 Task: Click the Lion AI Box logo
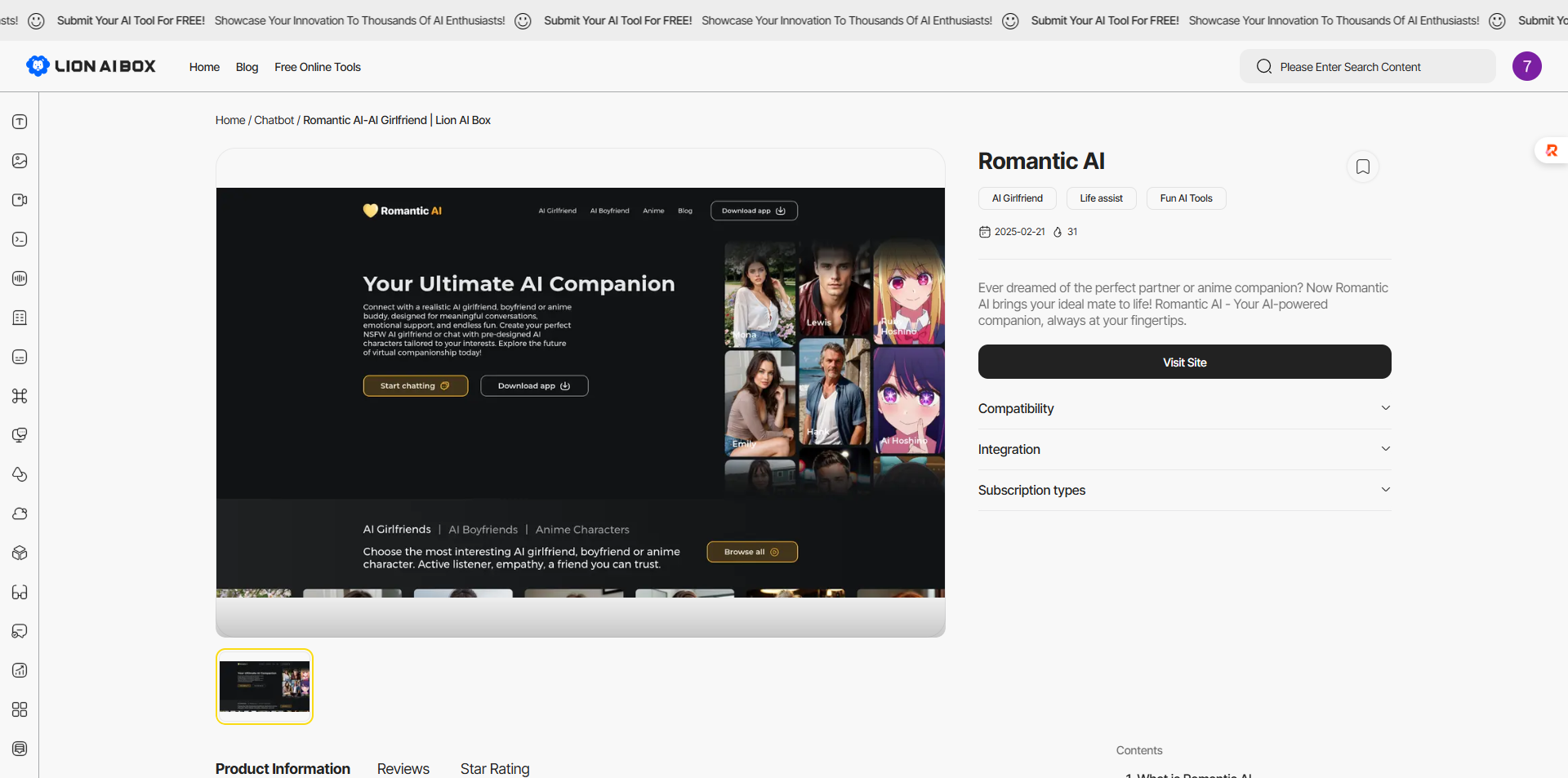tap(91, 66)
